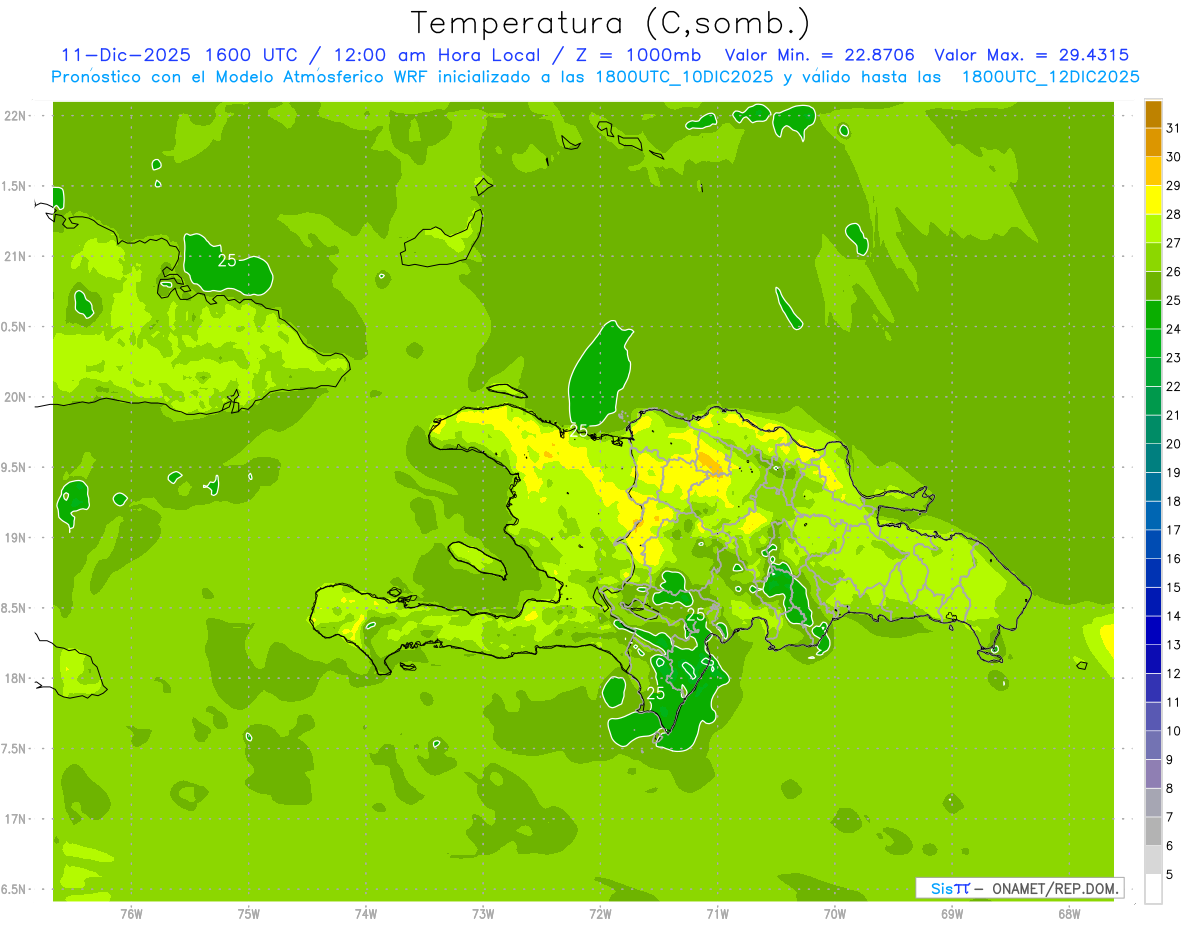Pick the purple legend swatch between 8 and 9
The height and width of the screenshot is (927, 1200).
tap(1153, 774)
